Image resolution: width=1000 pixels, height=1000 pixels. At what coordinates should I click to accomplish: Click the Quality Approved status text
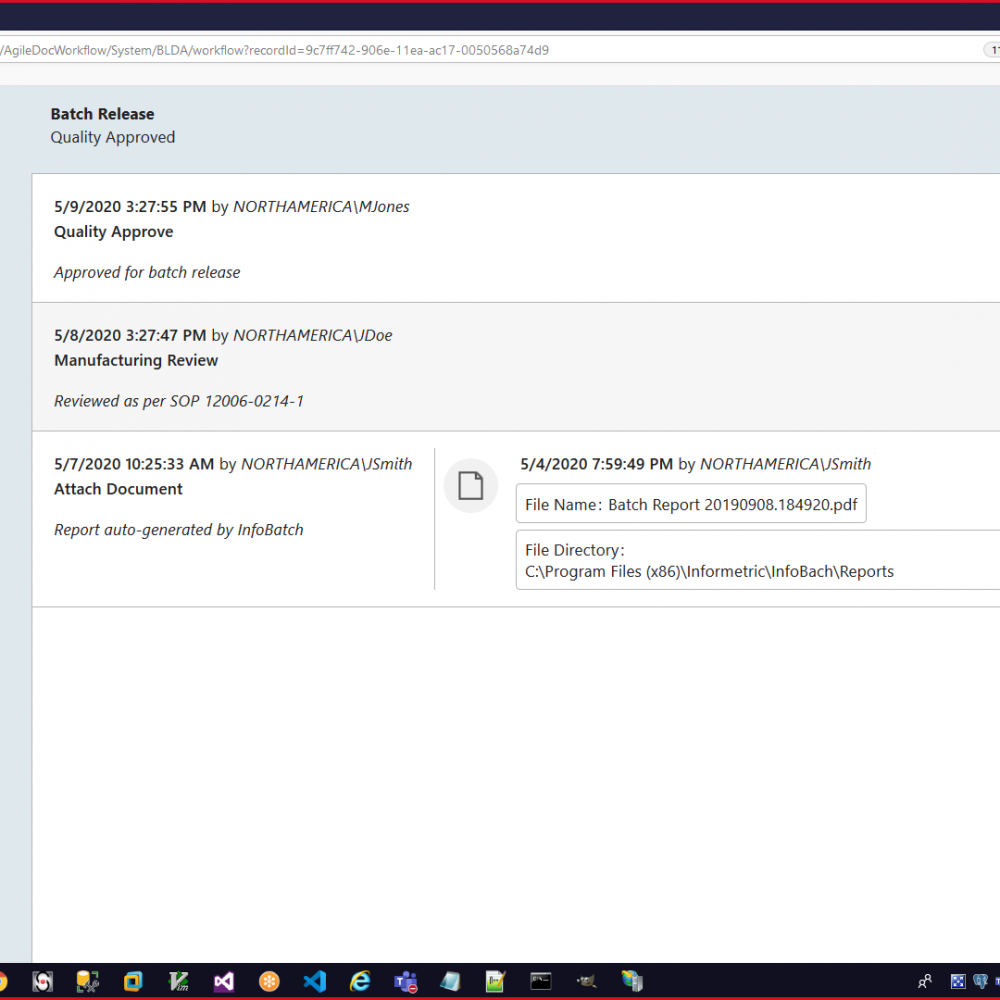(113, 137)
